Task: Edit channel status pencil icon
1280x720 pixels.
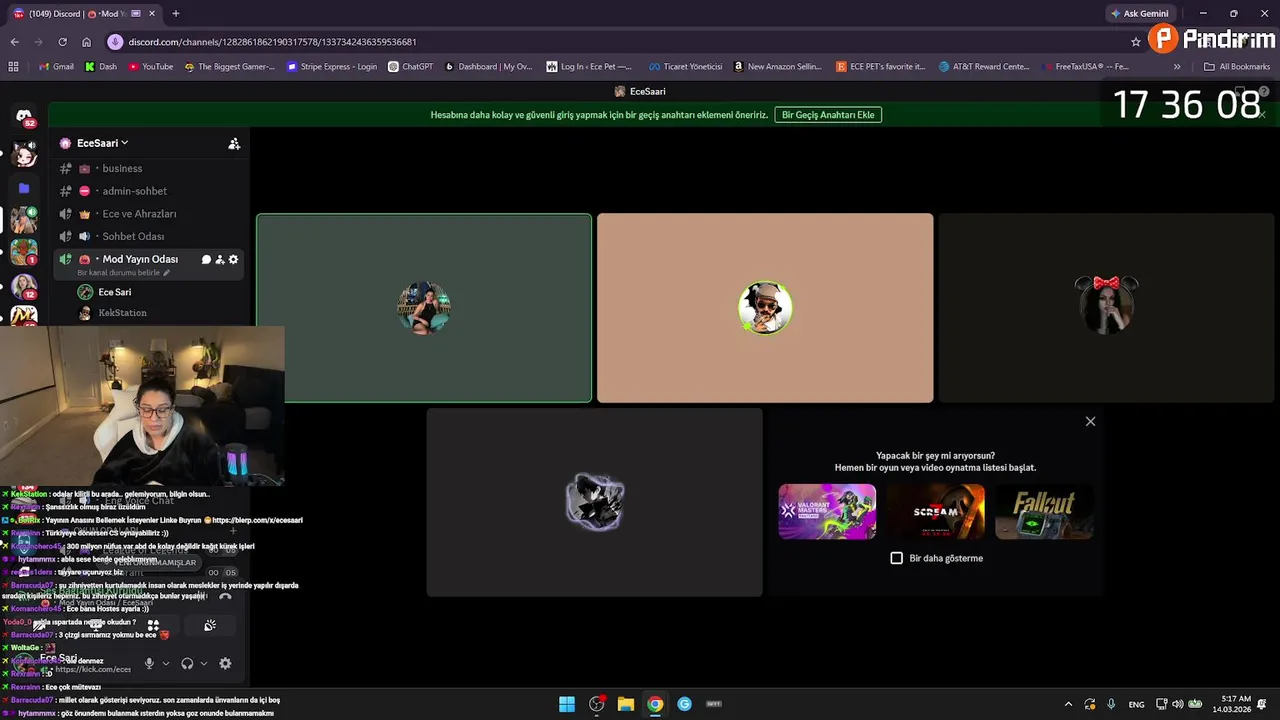Action: coord(167,273)
